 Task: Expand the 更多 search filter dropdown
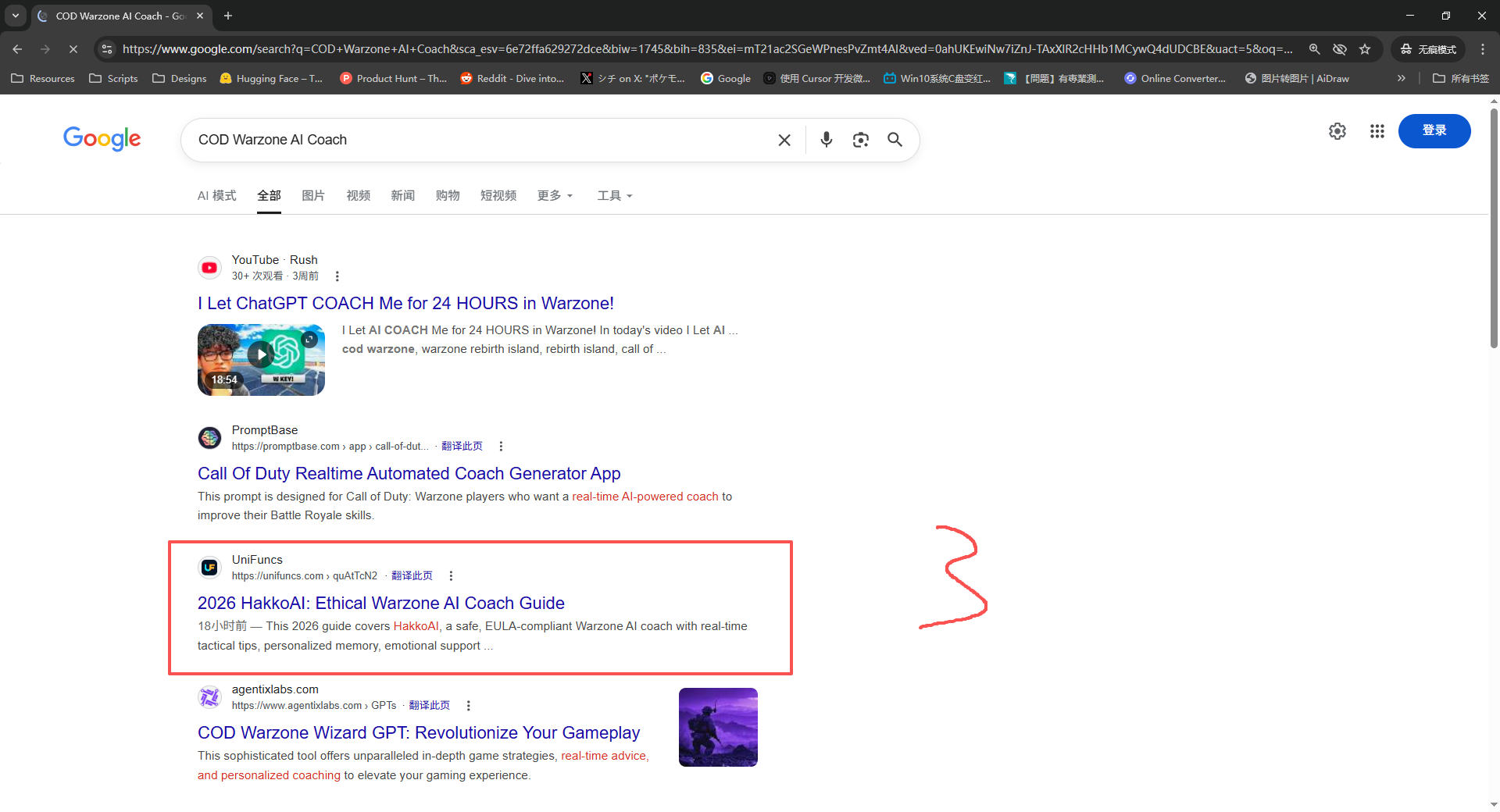tap(555, 196)
